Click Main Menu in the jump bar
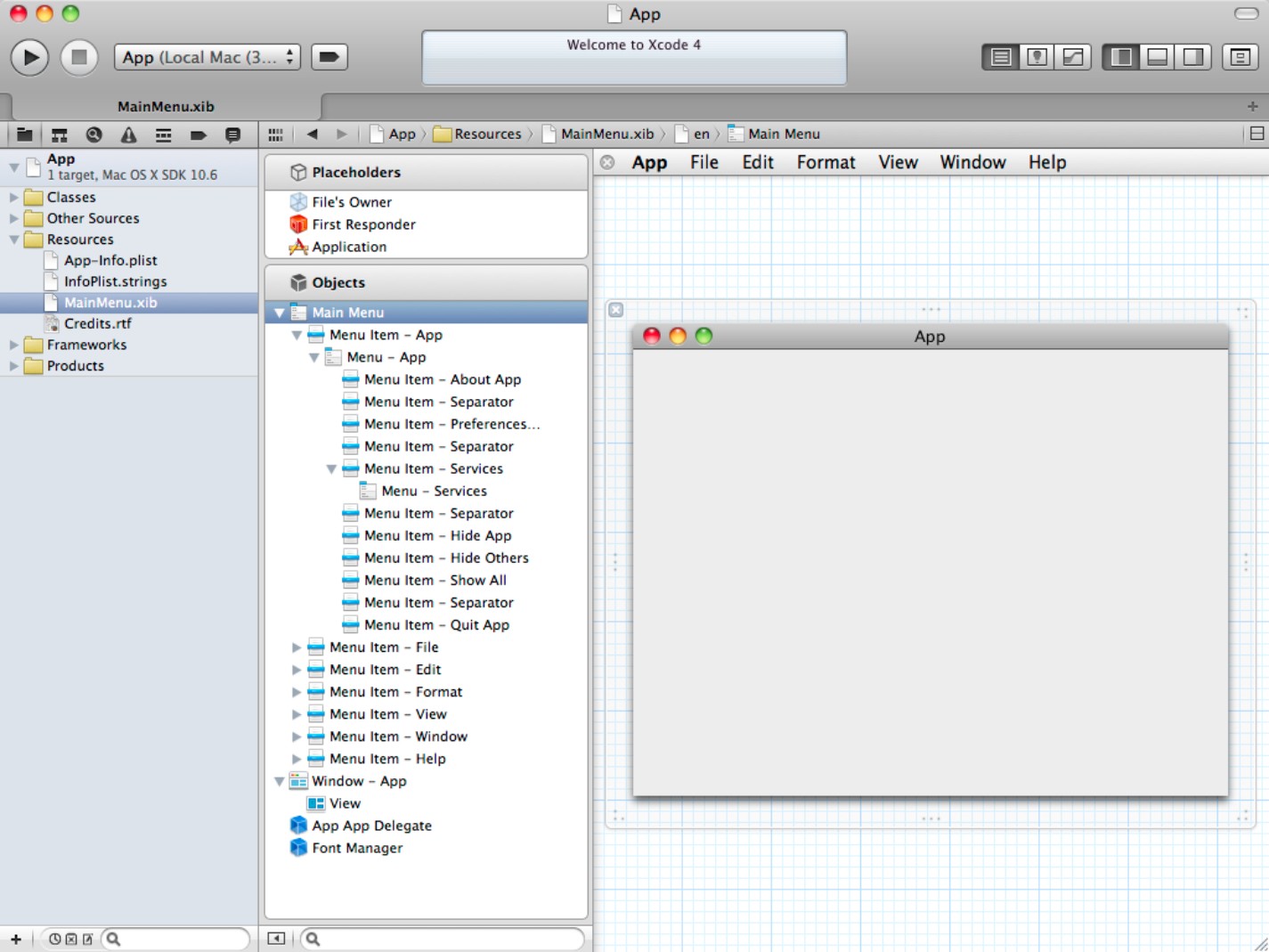 (x=774, y=134)
